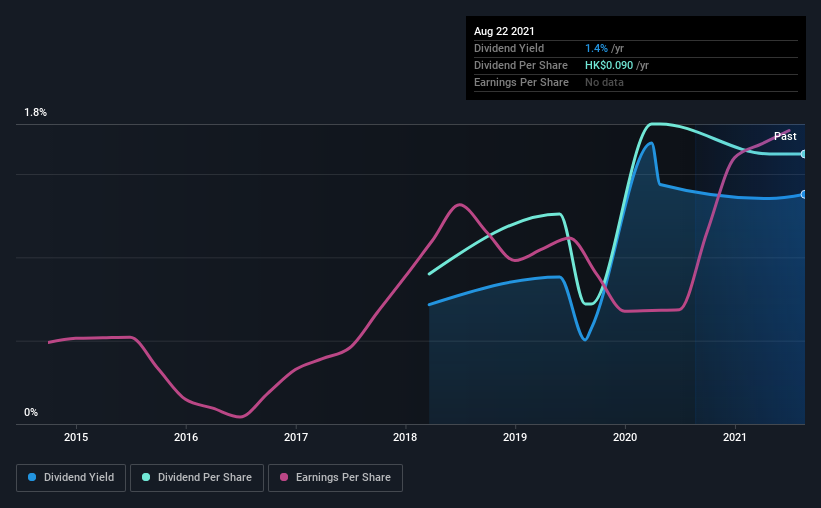Select the Dividend Yield endpoint marker
This screenshot has height=508, width=821.
coord(804,194)
